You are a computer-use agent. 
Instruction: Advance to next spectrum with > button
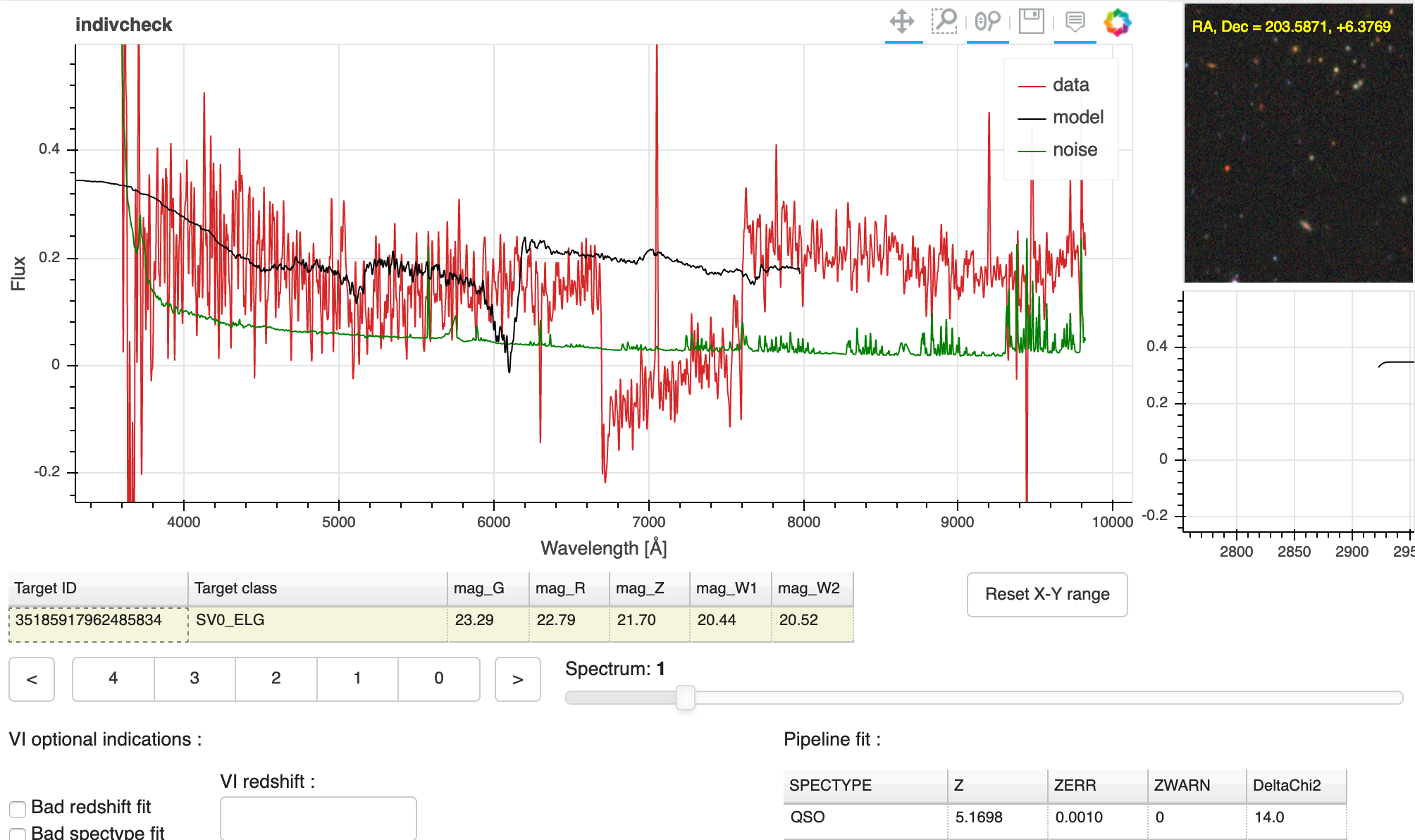[x=518, y=679]
